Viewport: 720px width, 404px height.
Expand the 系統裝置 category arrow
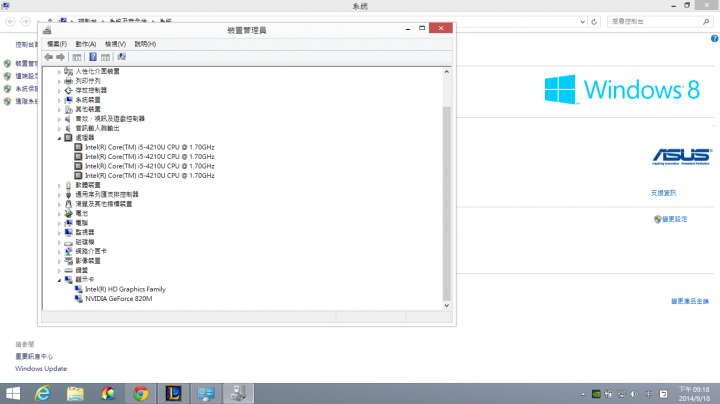[59, 100]
